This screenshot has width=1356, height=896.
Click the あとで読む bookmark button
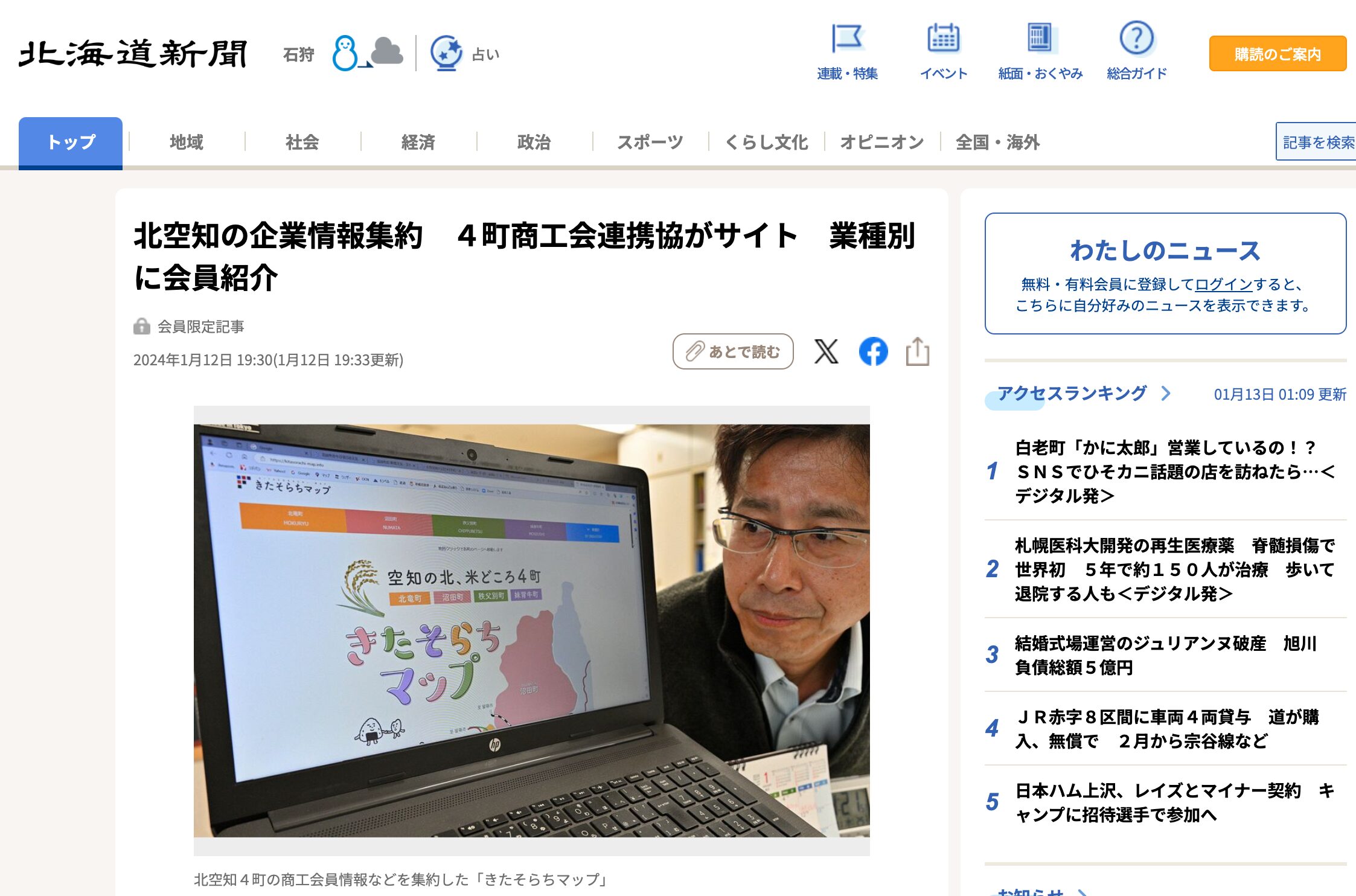(x=732, y=351)
